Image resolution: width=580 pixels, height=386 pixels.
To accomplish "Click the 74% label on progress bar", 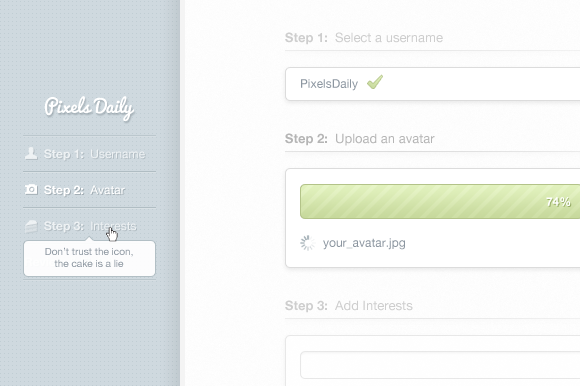I will pos(558,202).
